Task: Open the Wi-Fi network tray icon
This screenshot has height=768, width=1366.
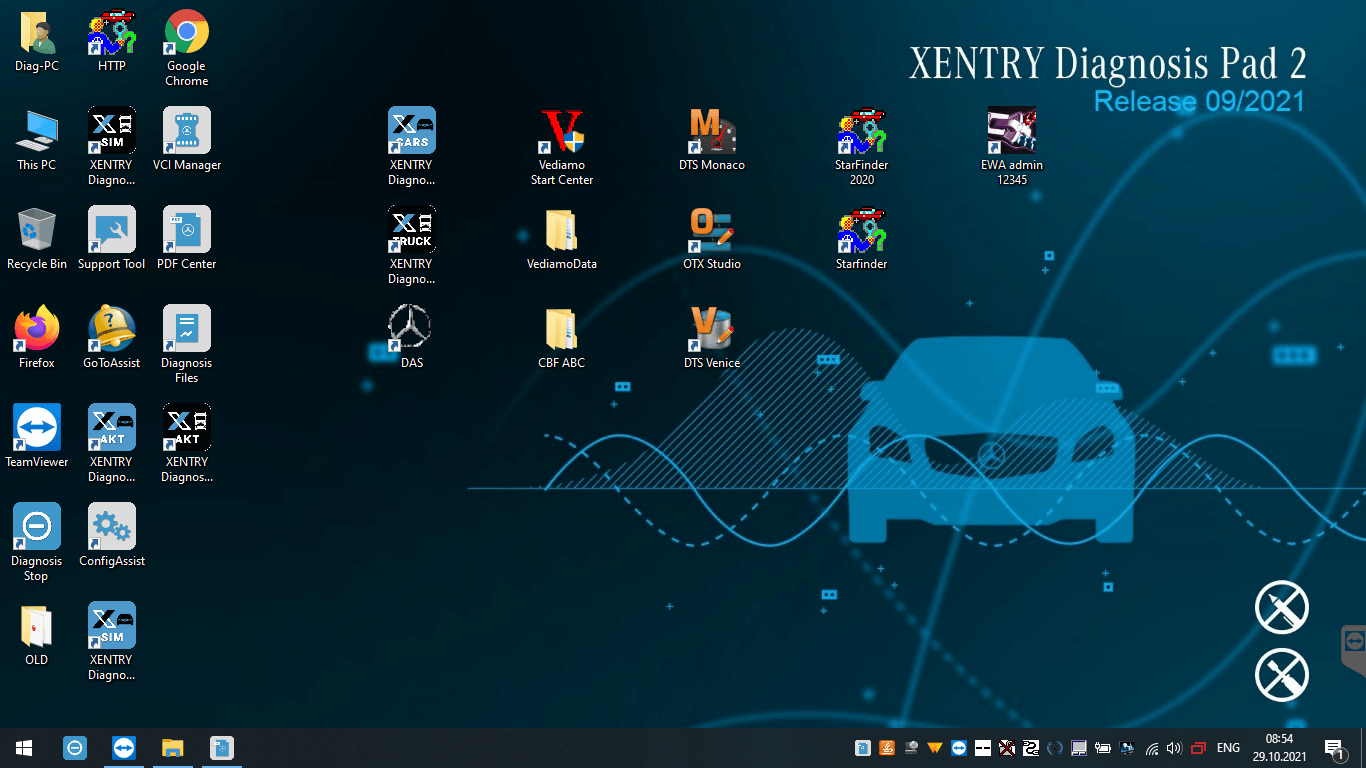Action: [1152, 748]
